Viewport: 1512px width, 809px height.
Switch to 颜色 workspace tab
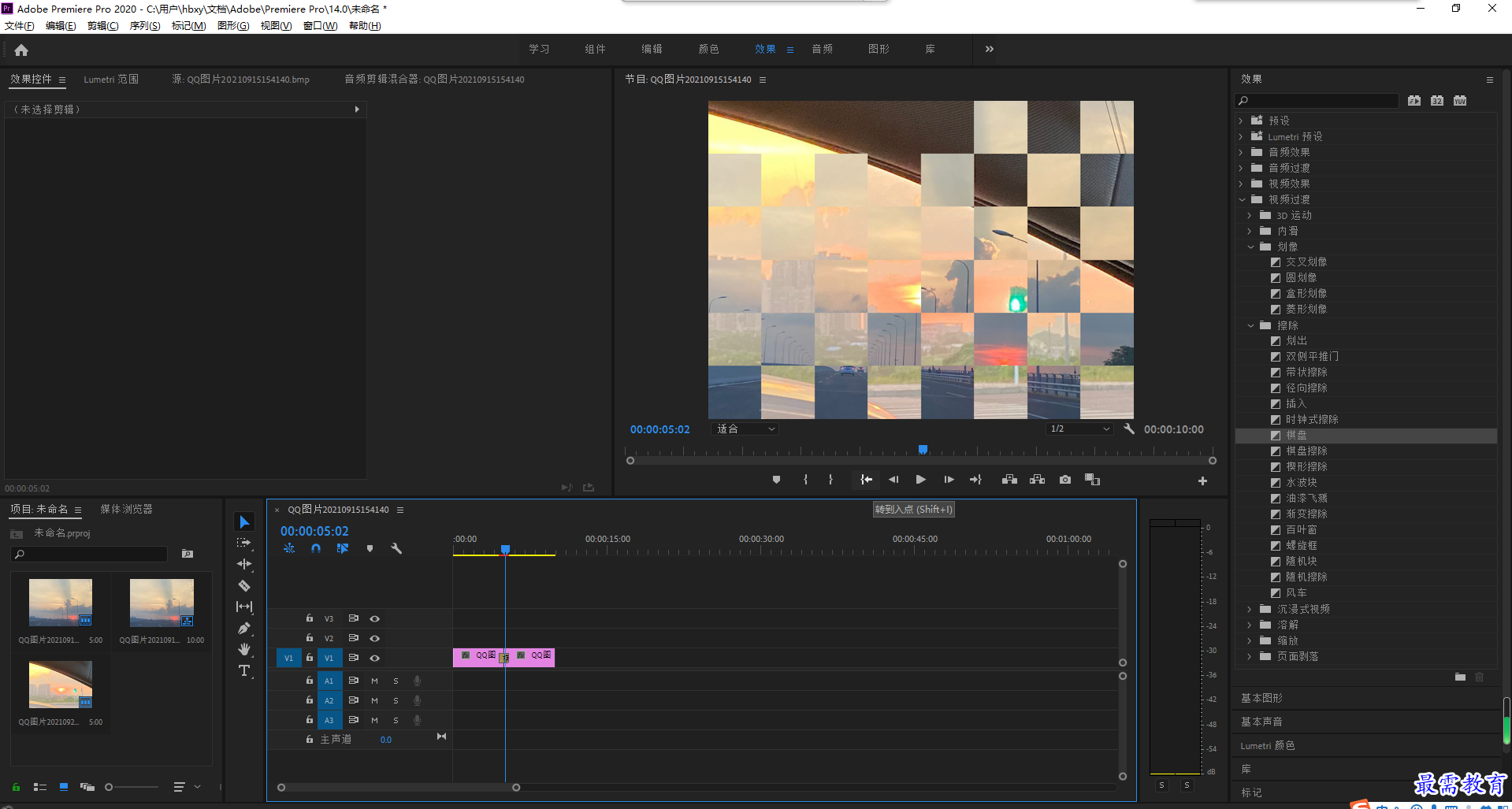tap(708, 49)
